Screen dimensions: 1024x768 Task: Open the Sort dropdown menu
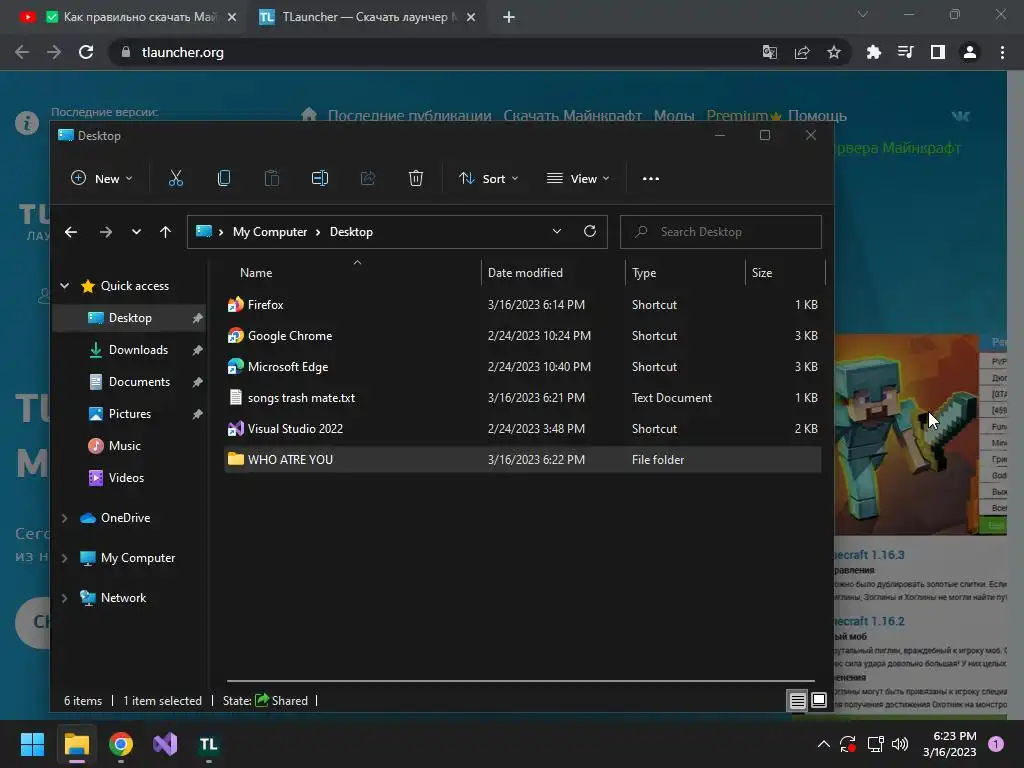(x=488, y=178)
